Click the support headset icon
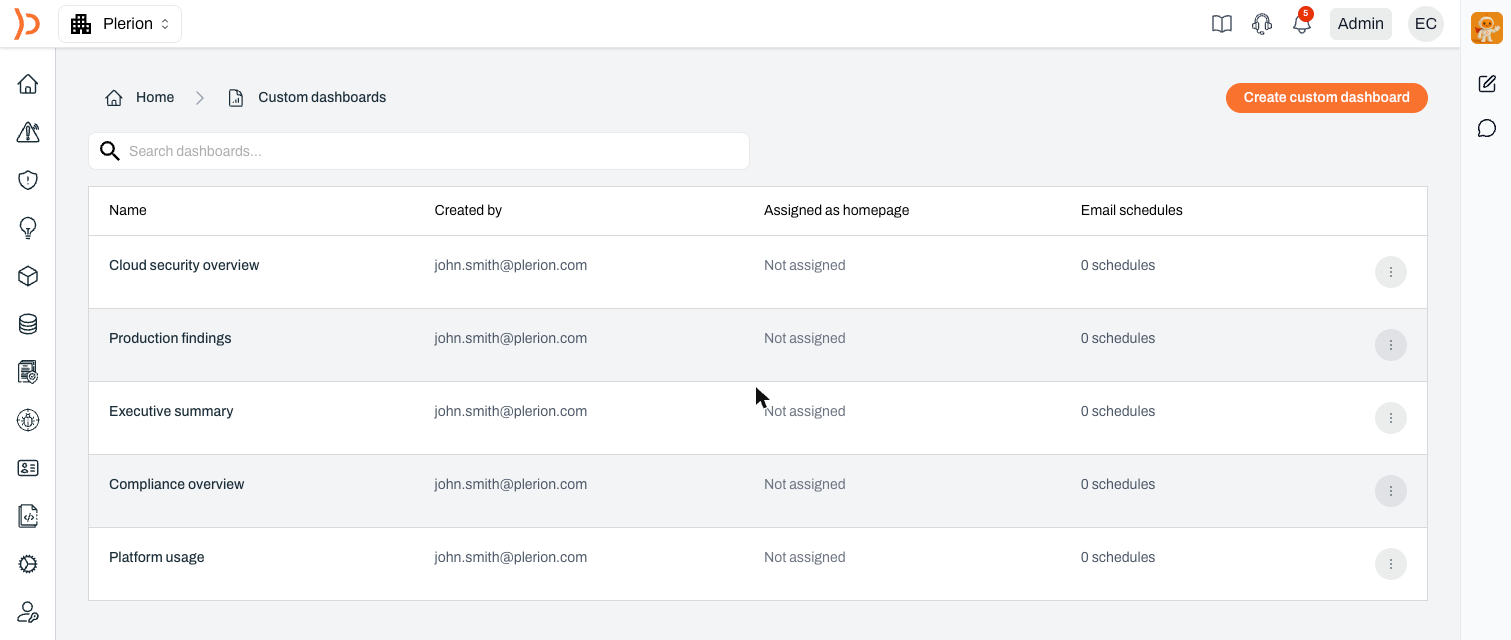 pyautogui.click(x=1262, y=24)
